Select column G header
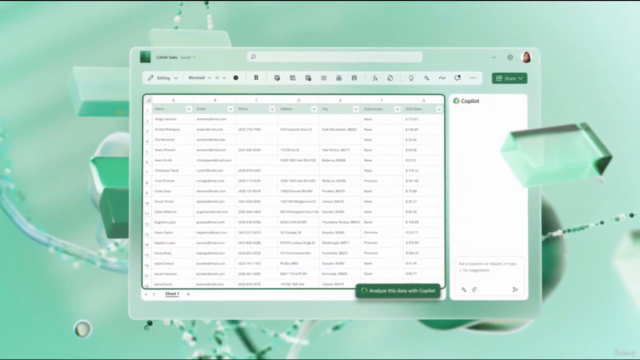 [423, 100]
